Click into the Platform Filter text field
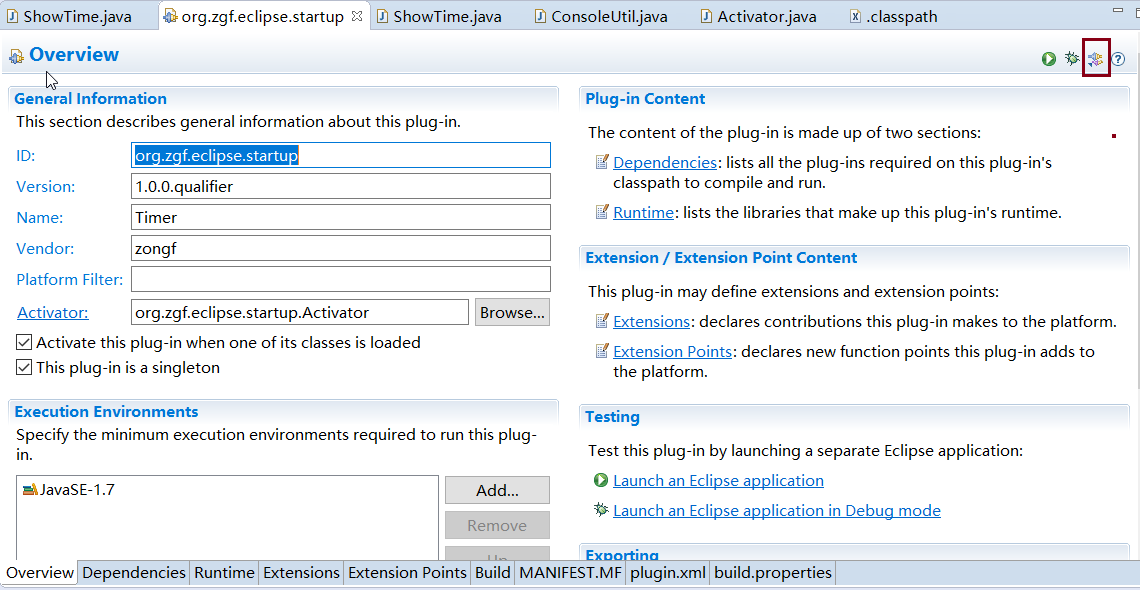The image size is (1140, 590). tap(340, 279)
